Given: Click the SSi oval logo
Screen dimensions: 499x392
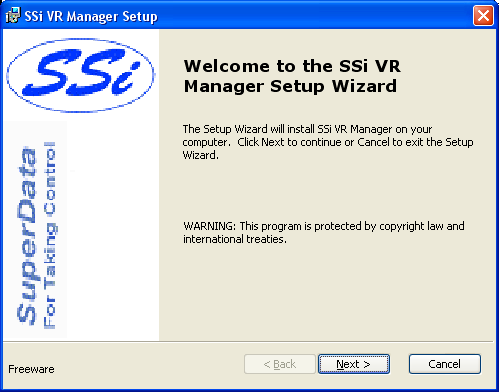Looking at the screenshot, I should 80,75.
